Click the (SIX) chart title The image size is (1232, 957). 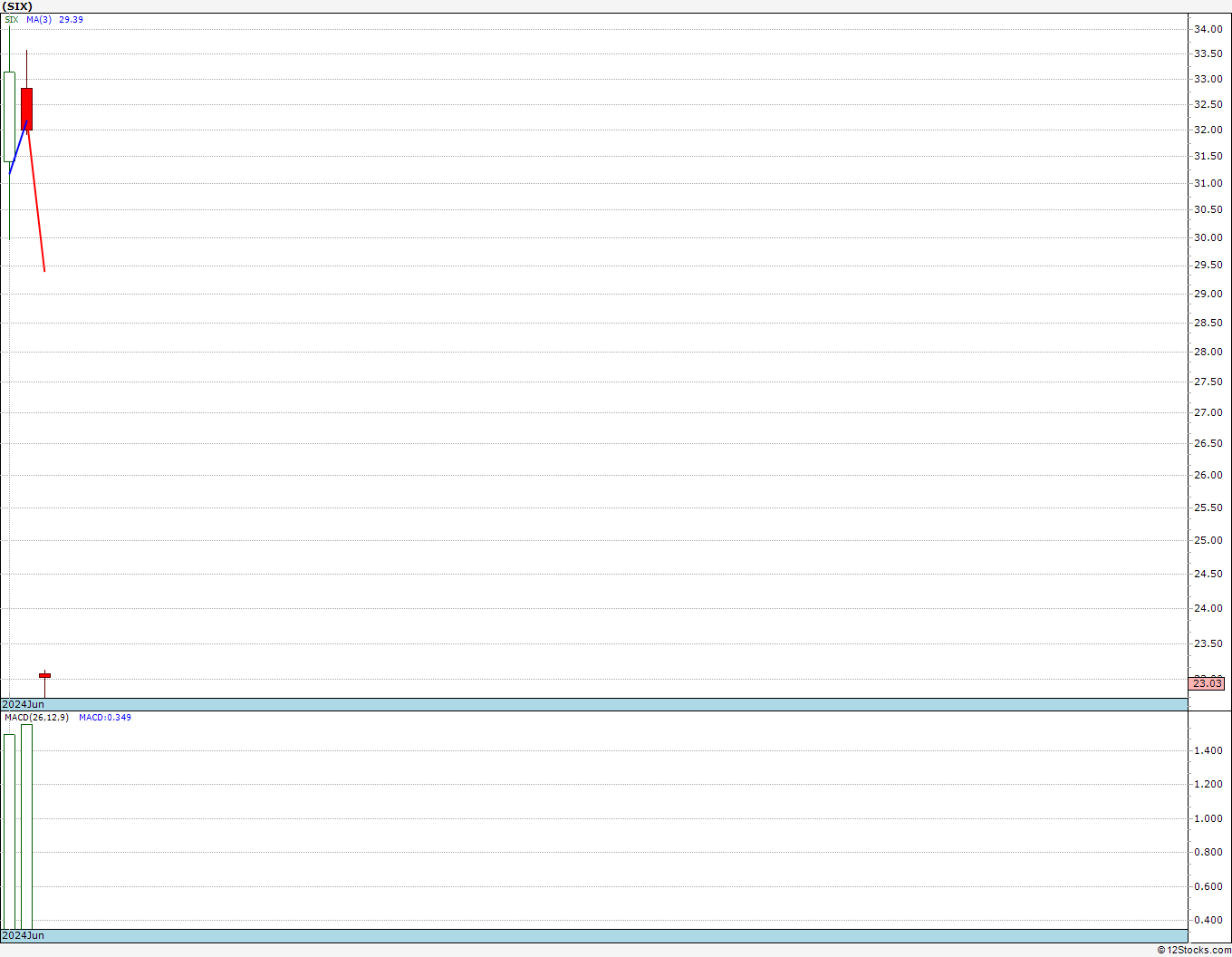16,6
